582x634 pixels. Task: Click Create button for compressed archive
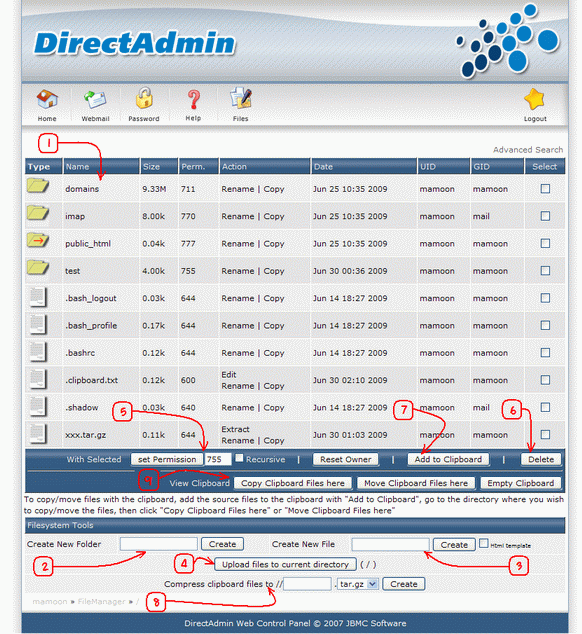(404, 584)
